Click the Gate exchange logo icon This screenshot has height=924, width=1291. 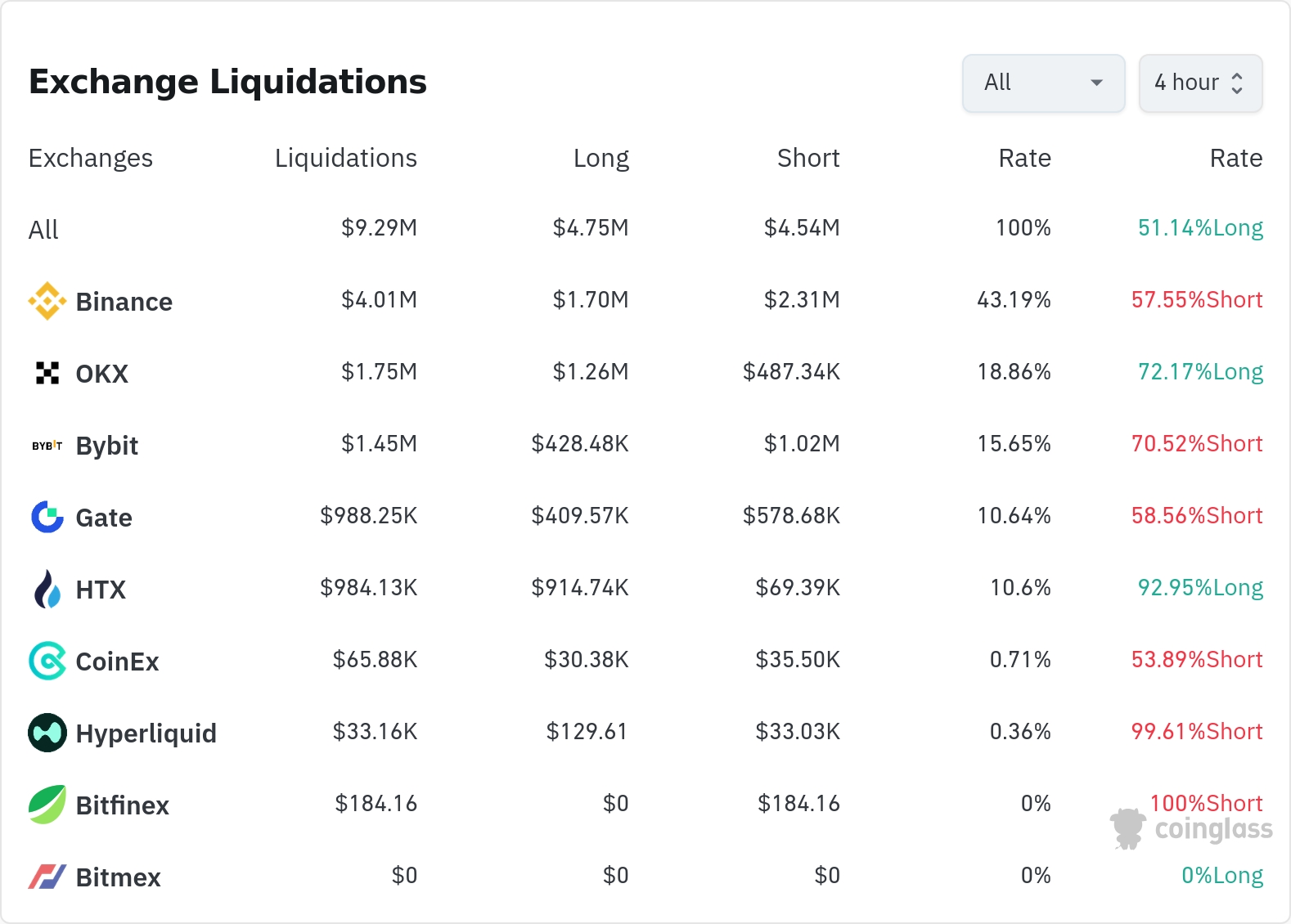pyautogui.click(x=47, y=517)
